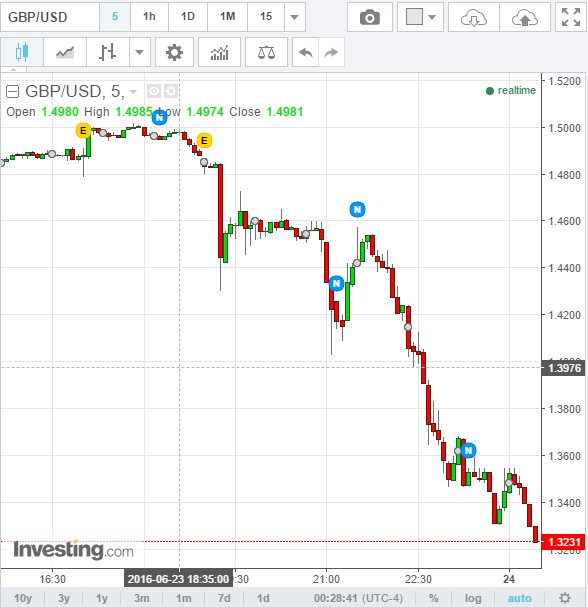Image resolution: width=588 pixels, height=607 pixels.
Task: Open axis settings gear at bottom right
Action: click(x=565, y=598)
